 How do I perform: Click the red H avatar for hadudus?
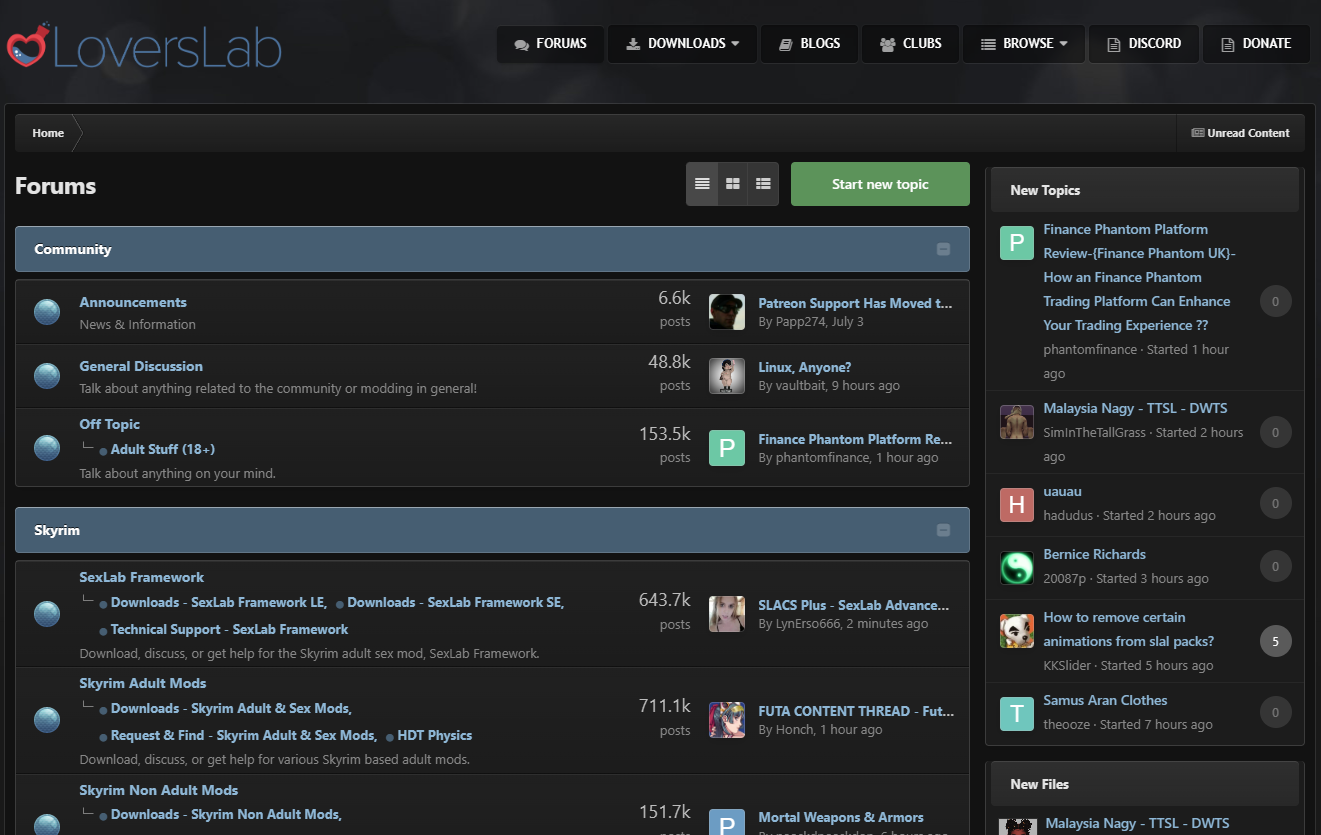click(1017, 505)
